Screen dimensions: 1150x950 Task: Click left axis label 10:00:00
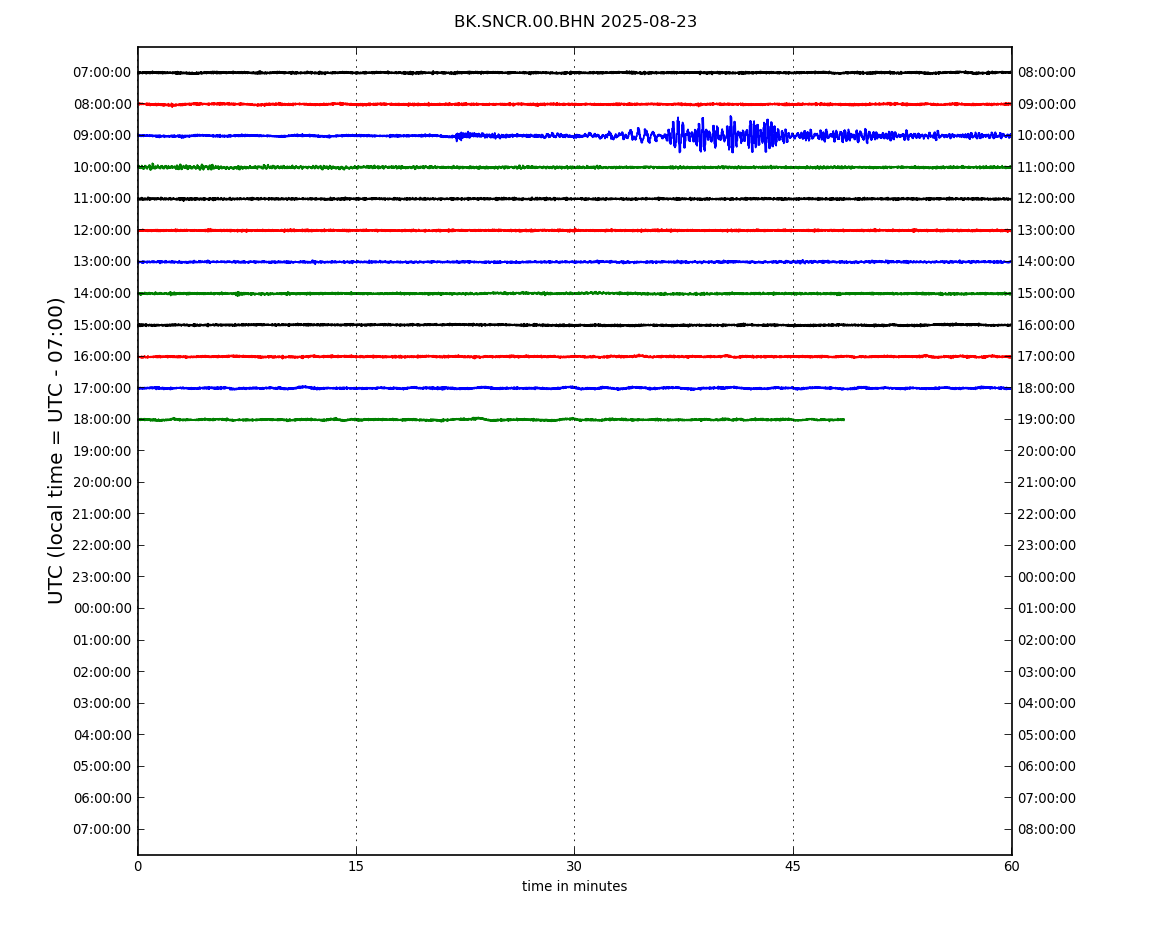pyautogui.click(x=103, y=167)
